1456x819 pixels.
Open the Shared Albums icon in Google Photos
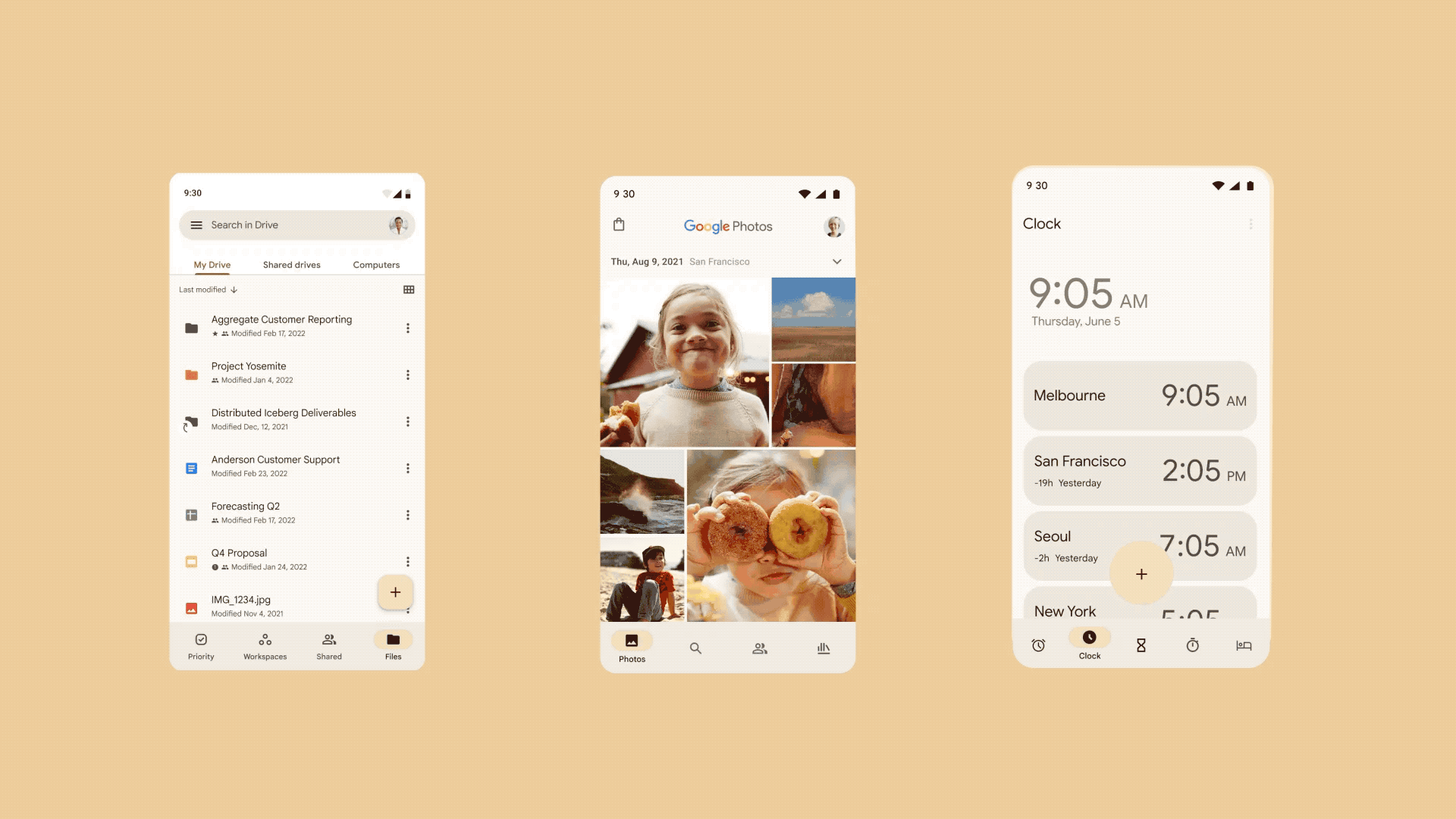point(759,647)
